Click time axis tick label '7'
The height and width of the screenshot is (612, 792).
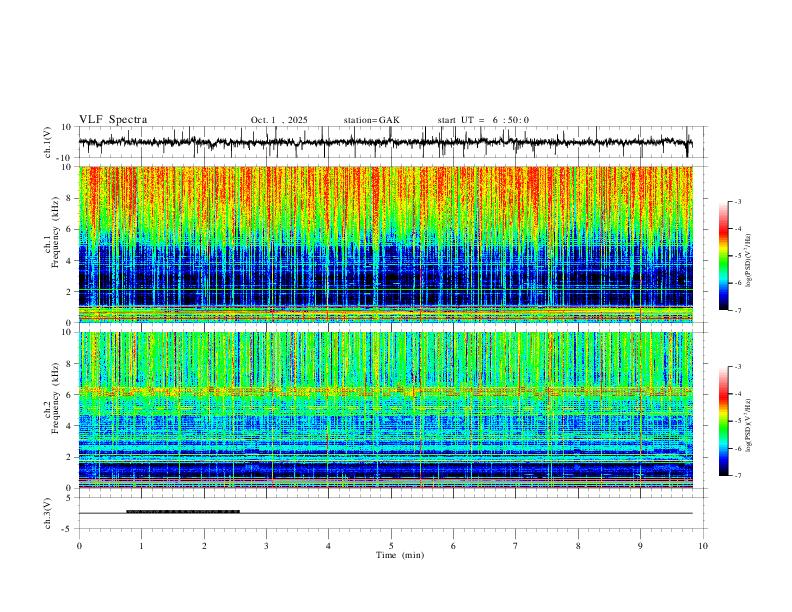pyautogui.click(x=516, y=546)
